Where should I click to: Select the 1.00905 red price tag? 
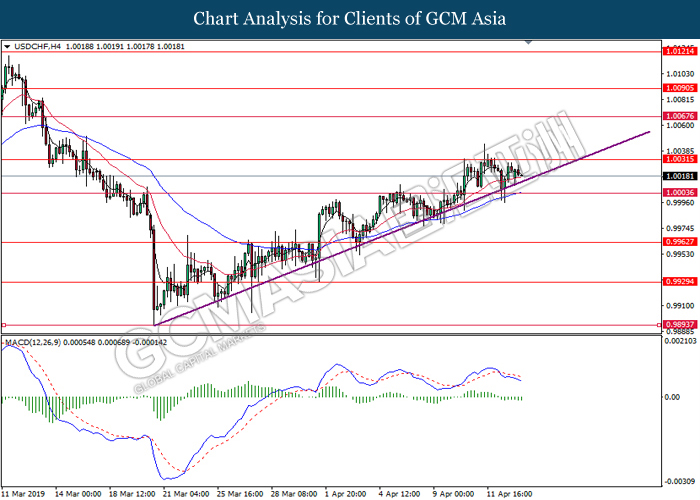point(676,88)
